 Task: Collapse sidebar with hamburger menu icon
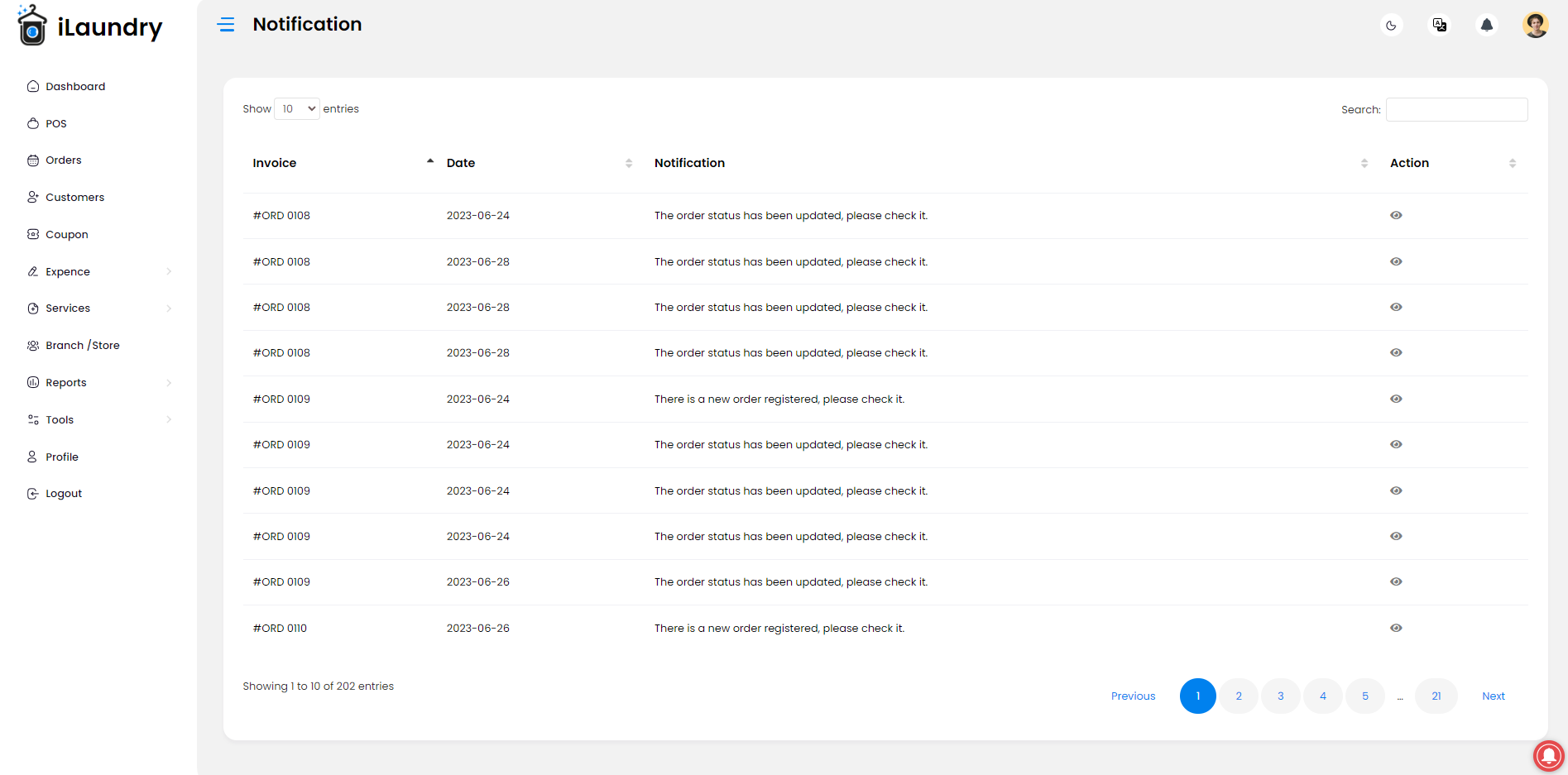226,25
